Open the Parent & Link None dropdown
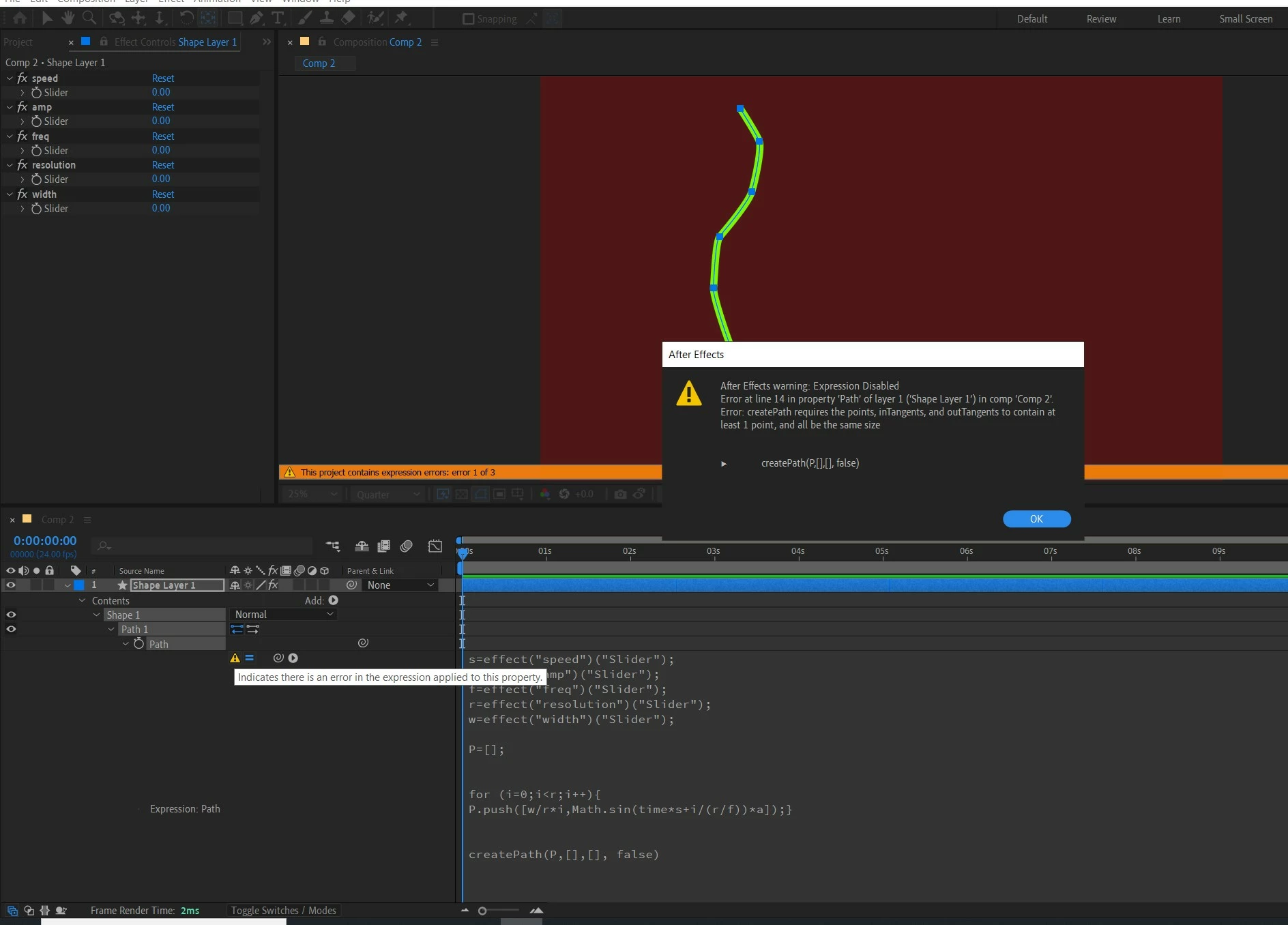This screenshot has width=1288, height=925. coord(400,585)
